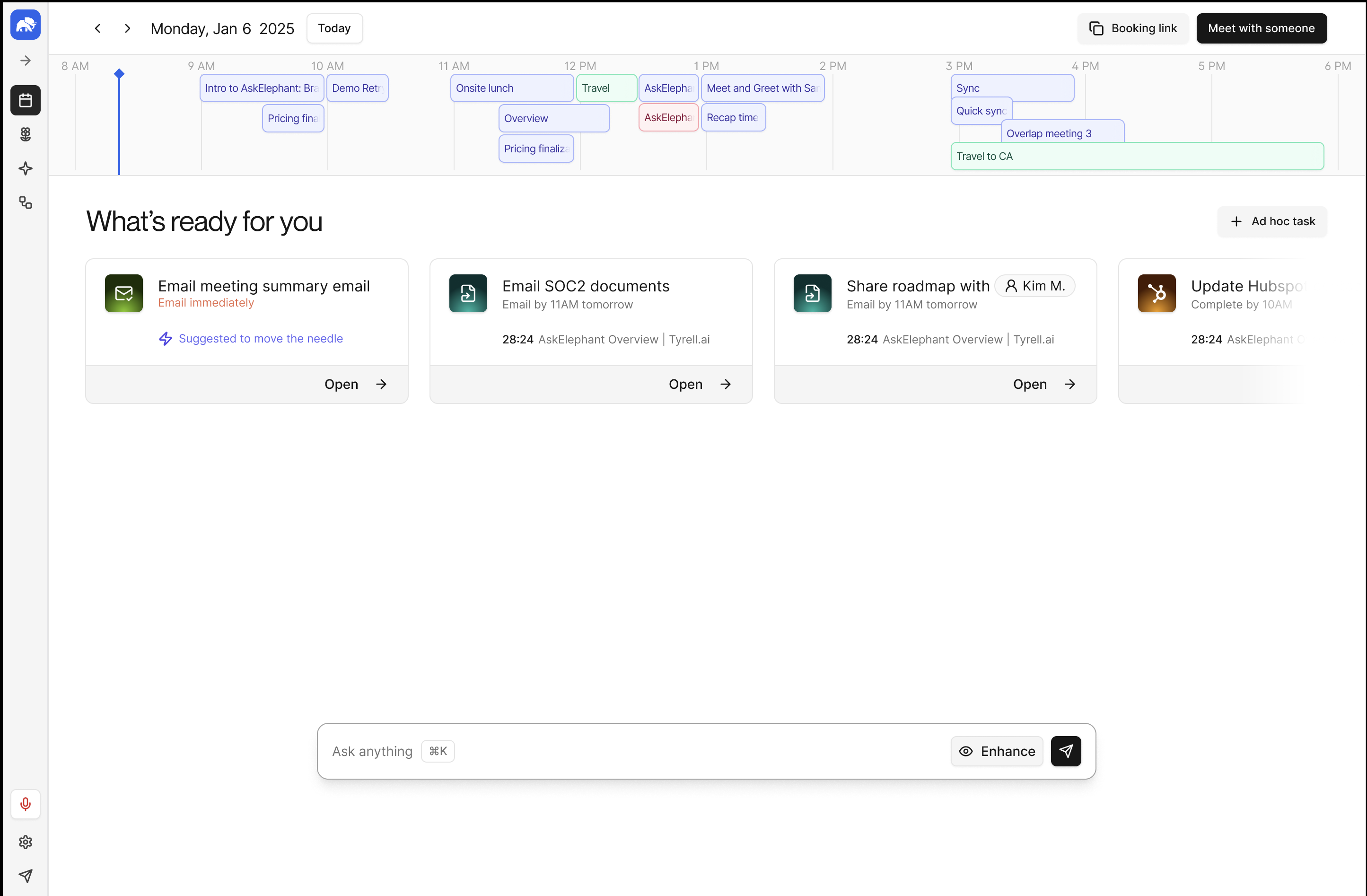Open settings via the gear icon
The height and width of the screenshot is (896, 1367).
[25, 842]
